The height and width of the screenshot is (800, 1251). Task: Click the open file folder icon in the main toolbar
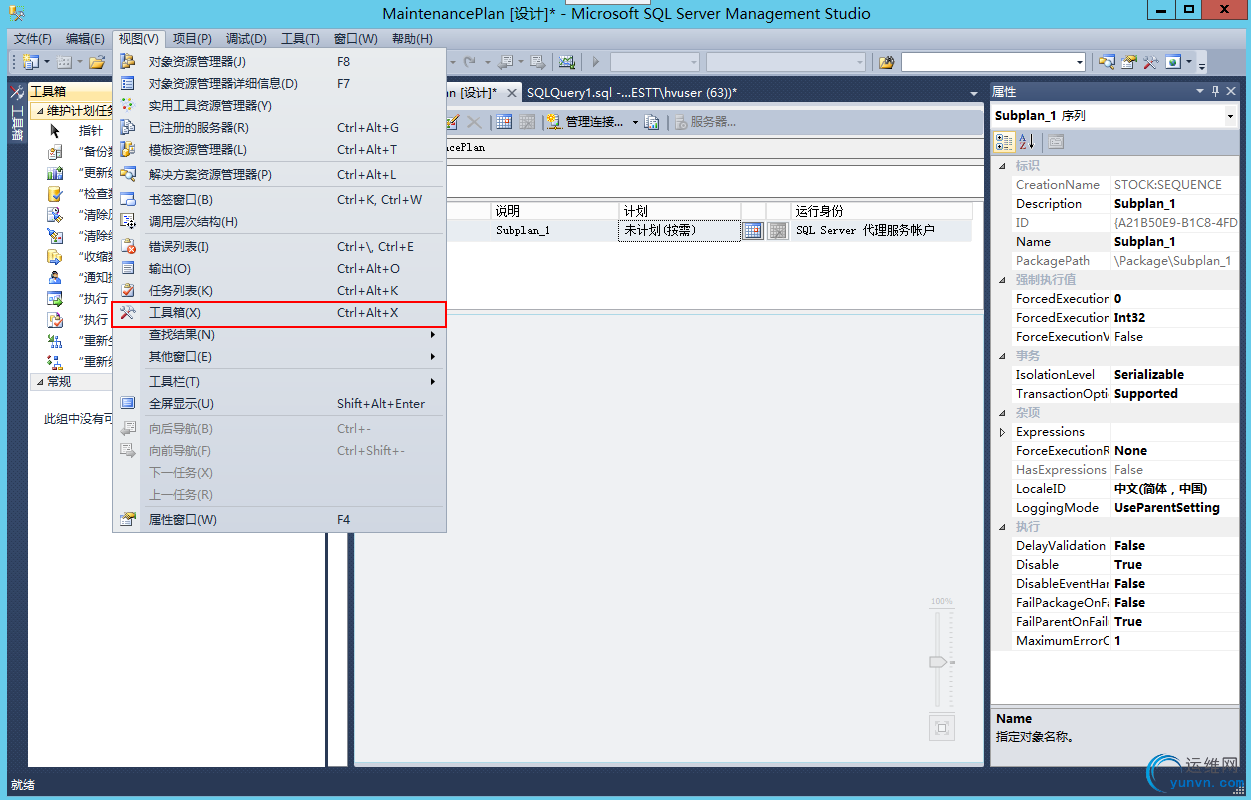click(97, 62)
